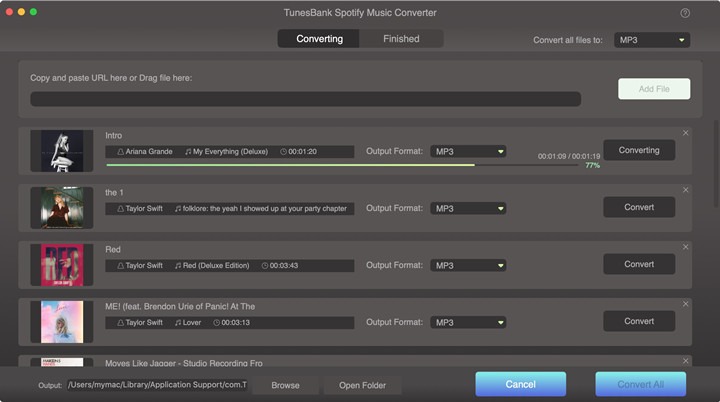Click the URL paste input field
The image size is (720, 402).
tap(305, 99)
